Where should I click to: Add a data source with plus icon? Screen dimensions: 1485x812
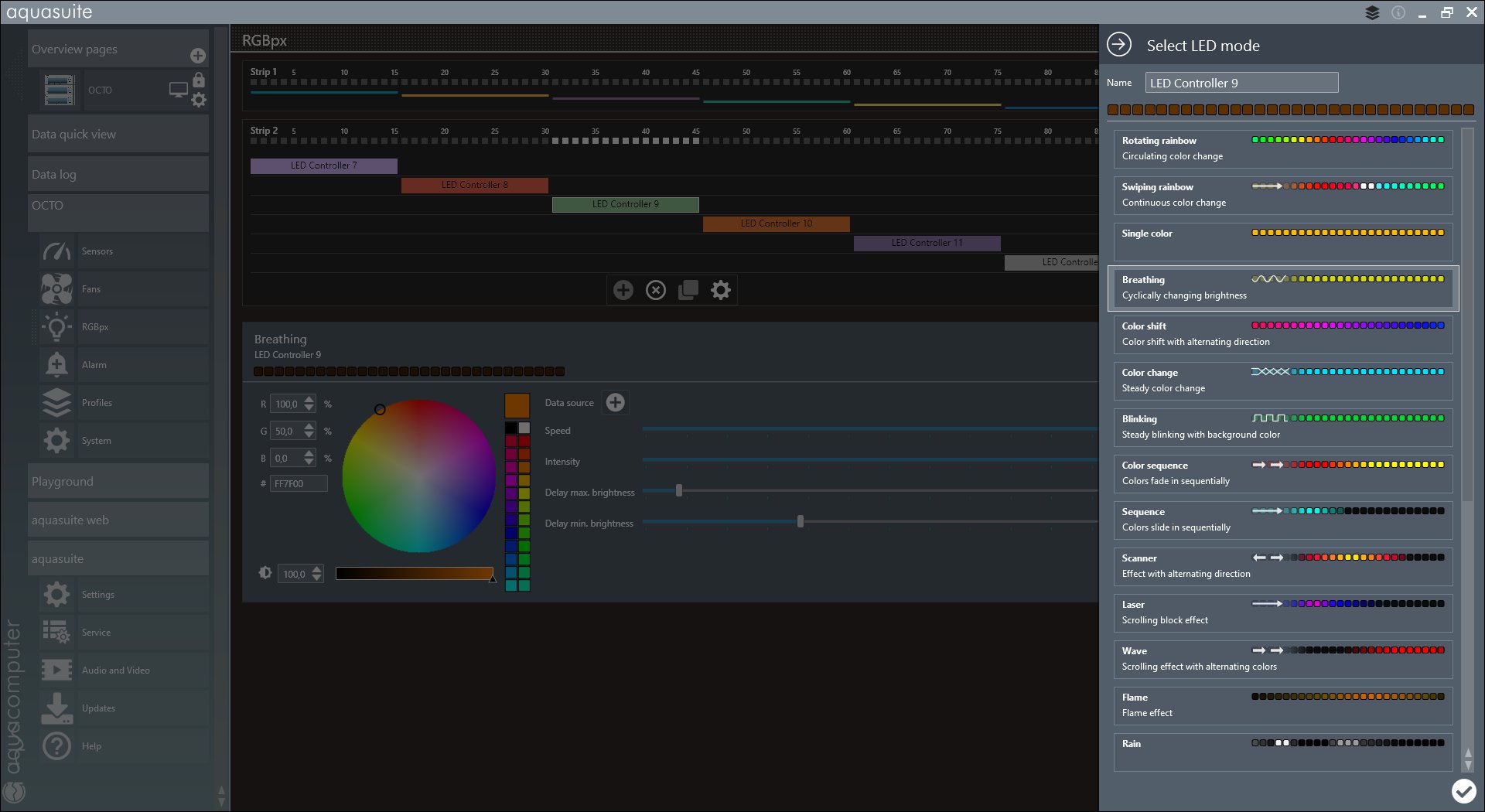coord(616,402)
